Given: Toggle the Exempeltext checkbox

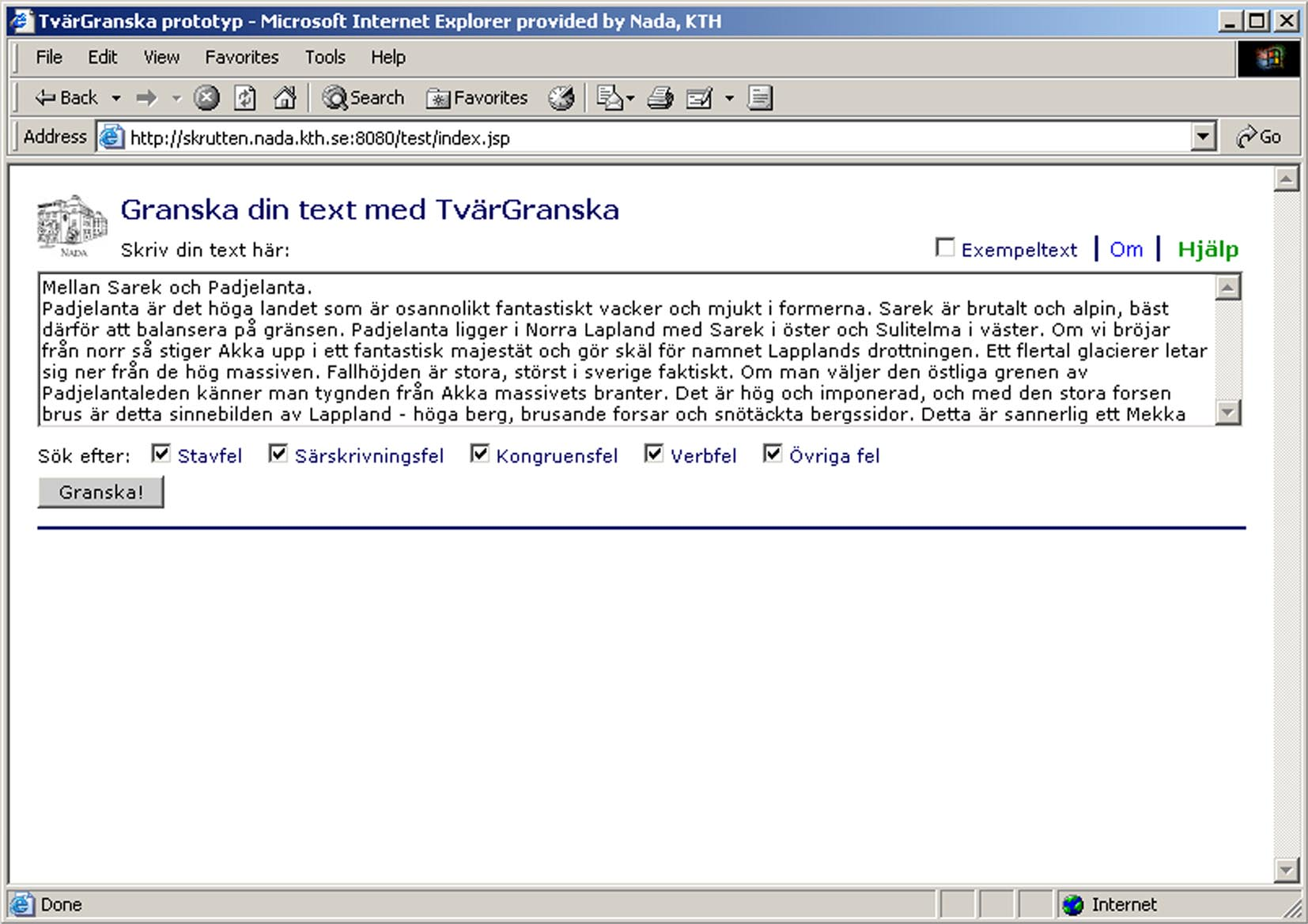Looking at the screenshot, I should (x=944, y=248).
